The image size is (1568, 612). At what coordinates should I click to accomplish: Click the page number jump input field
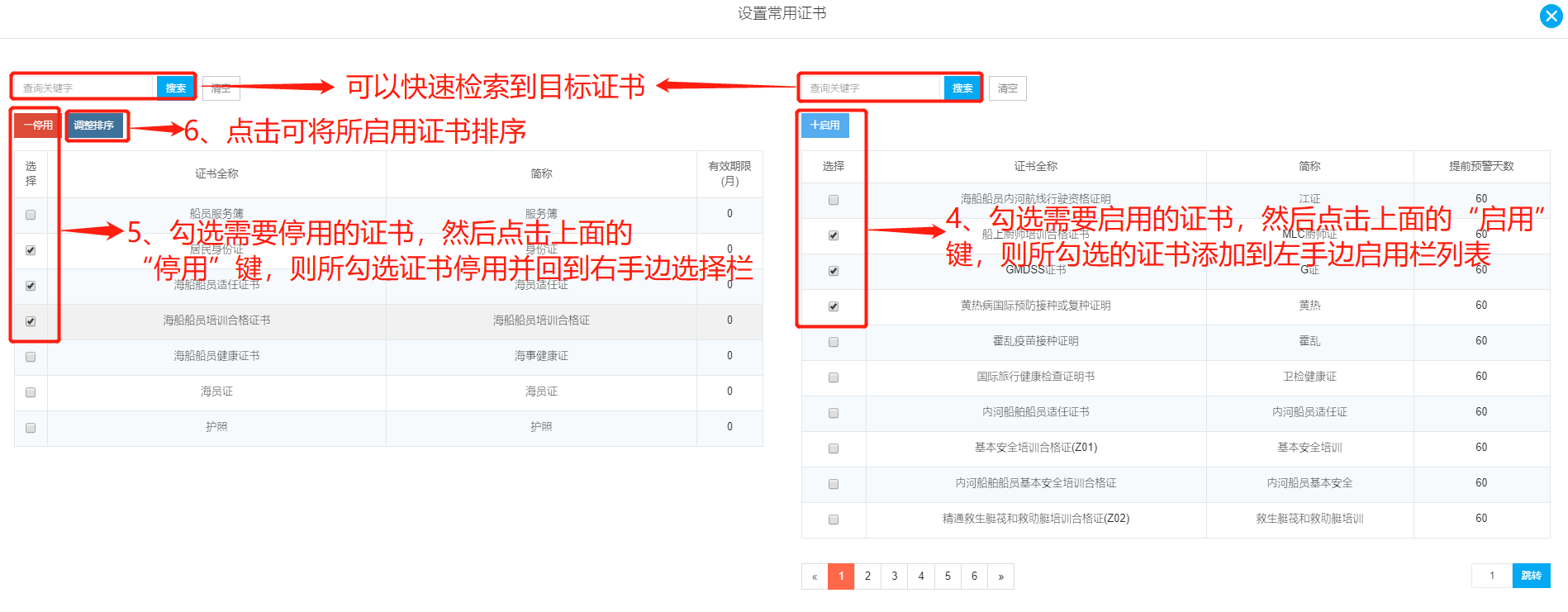[x=1492, y=576]
